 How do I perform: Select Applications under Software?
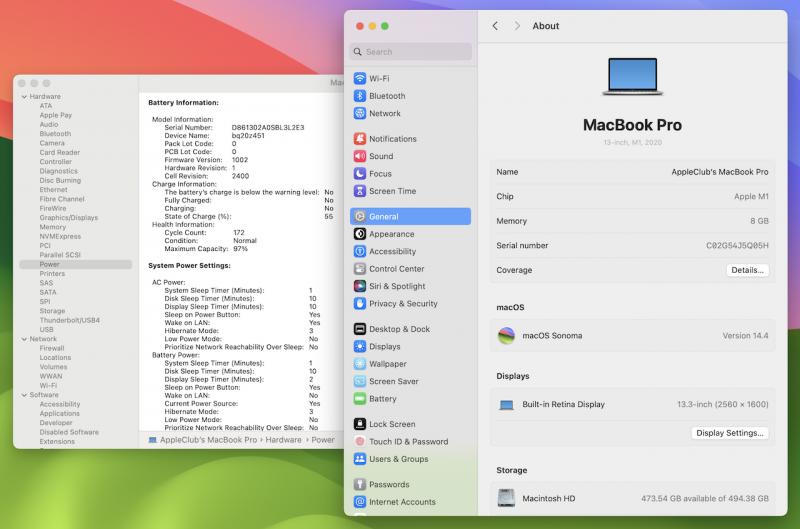(x=60, y=413)
